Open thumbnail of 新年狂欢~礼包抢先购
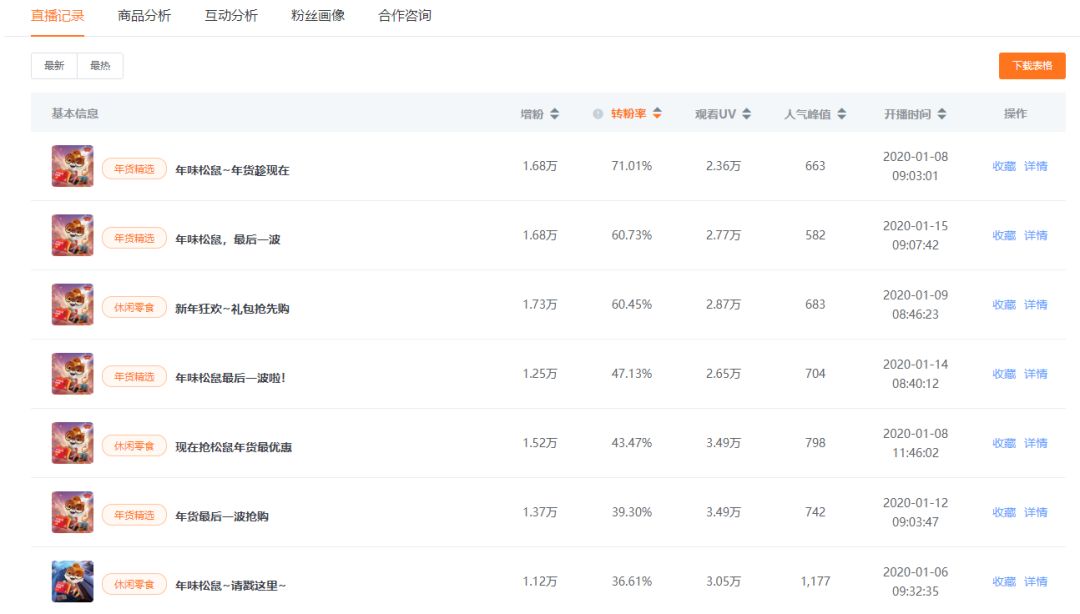 point(72,305)
